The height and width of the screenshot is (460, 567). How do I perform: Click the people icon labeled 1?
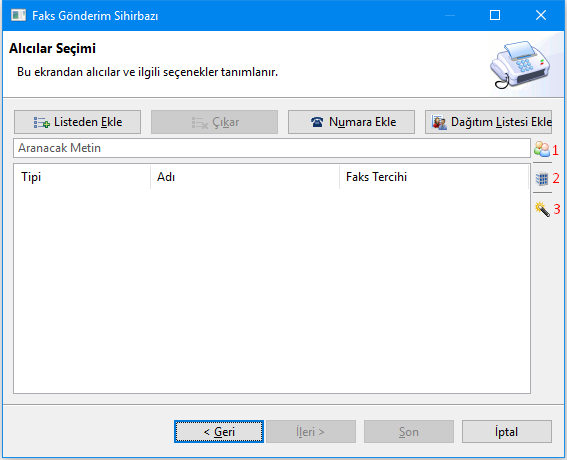542,149
